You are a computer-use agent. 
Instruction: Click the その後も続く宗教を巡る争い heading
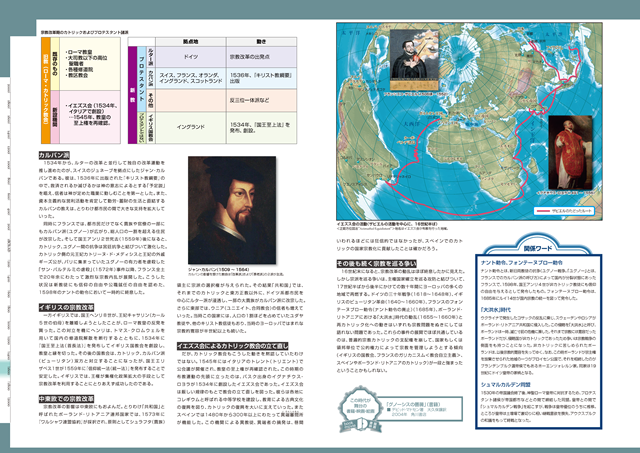pos(376,264)
